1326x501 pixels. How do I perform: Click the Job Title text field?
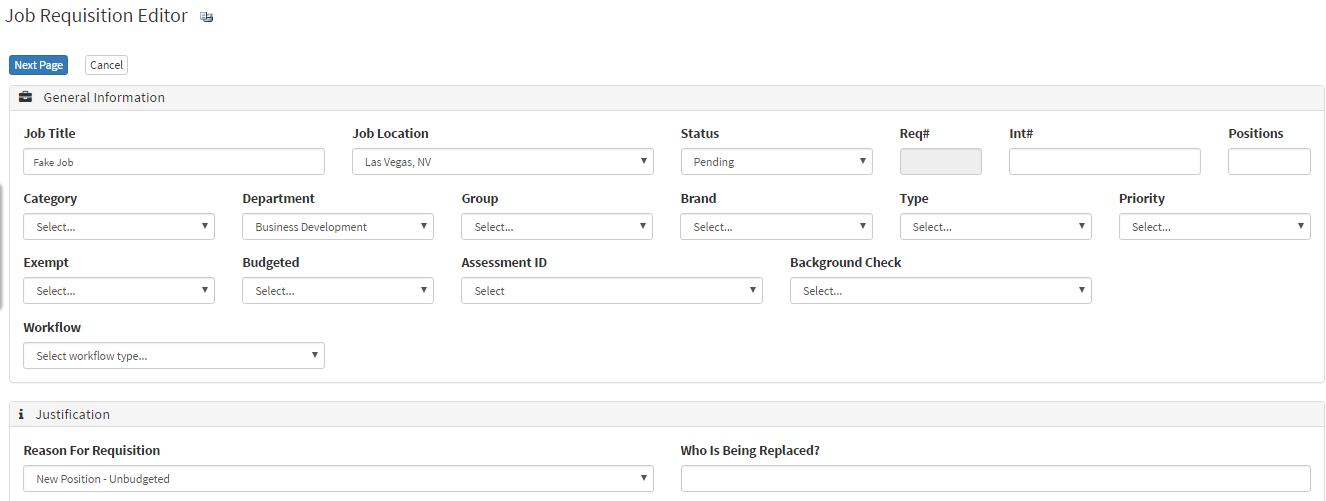[174, 162]
